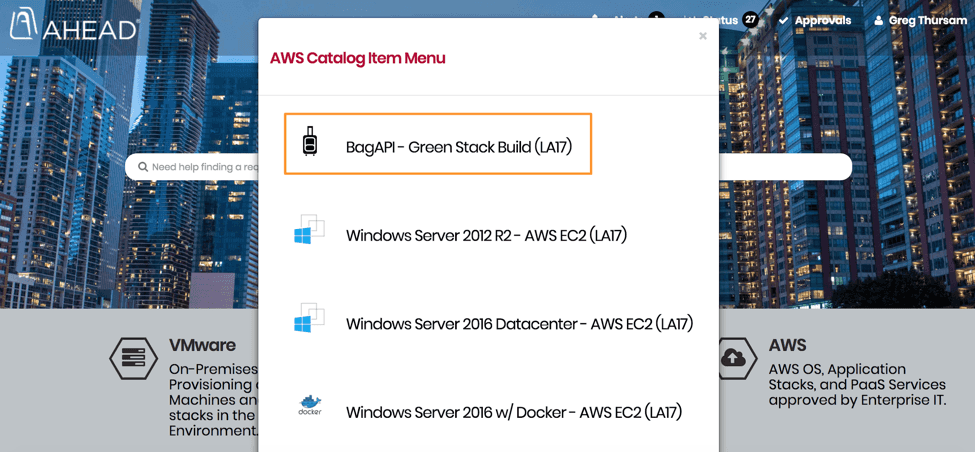The width and height of the screenshot is (975, 452).
Task: Click the search magnifier icon
Action: (143, 167)
